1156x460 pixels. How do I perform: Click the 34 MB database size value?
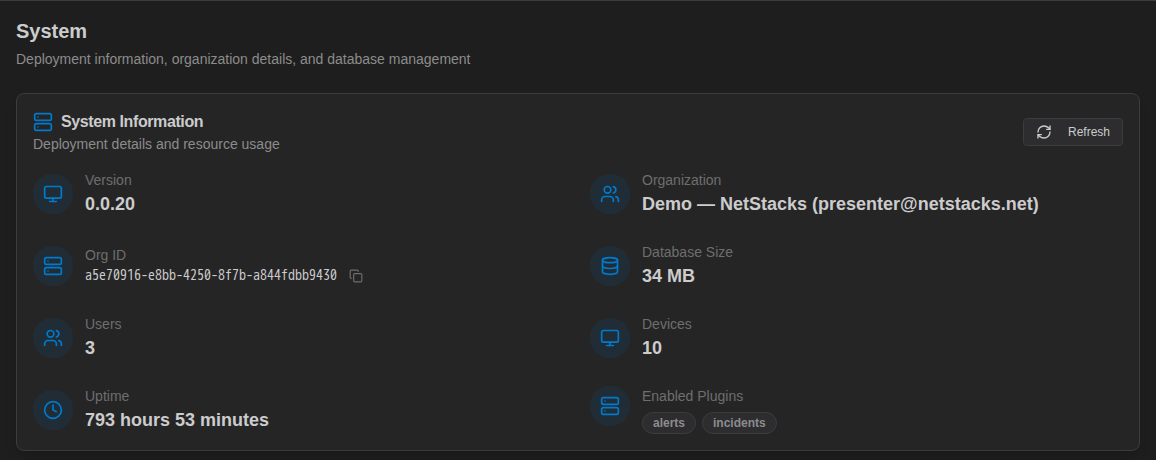pyautogui.click(x=668, y=276)
